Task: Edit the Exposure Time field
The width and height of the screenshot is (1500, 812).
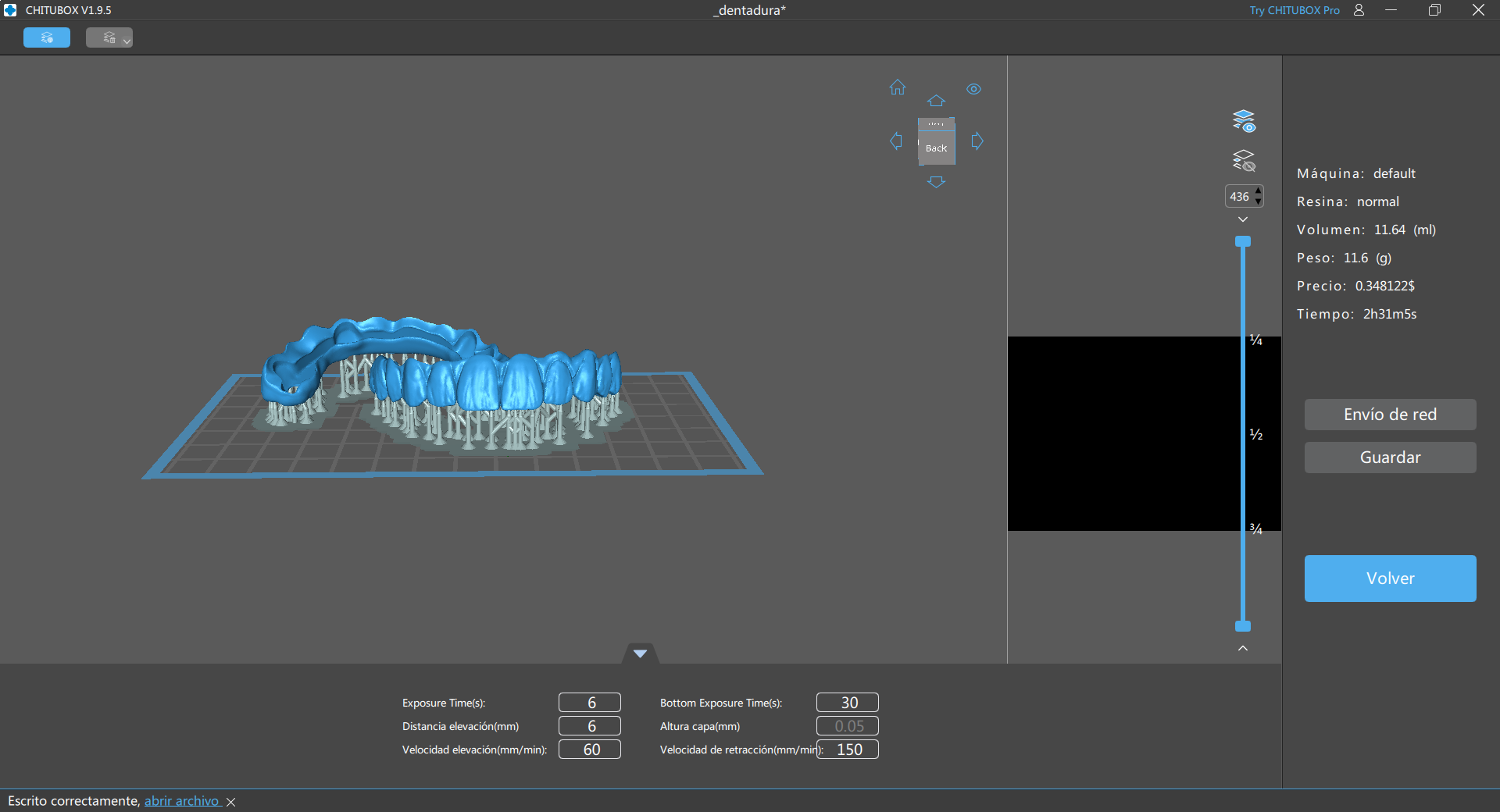Action: (x=590, y=703)
